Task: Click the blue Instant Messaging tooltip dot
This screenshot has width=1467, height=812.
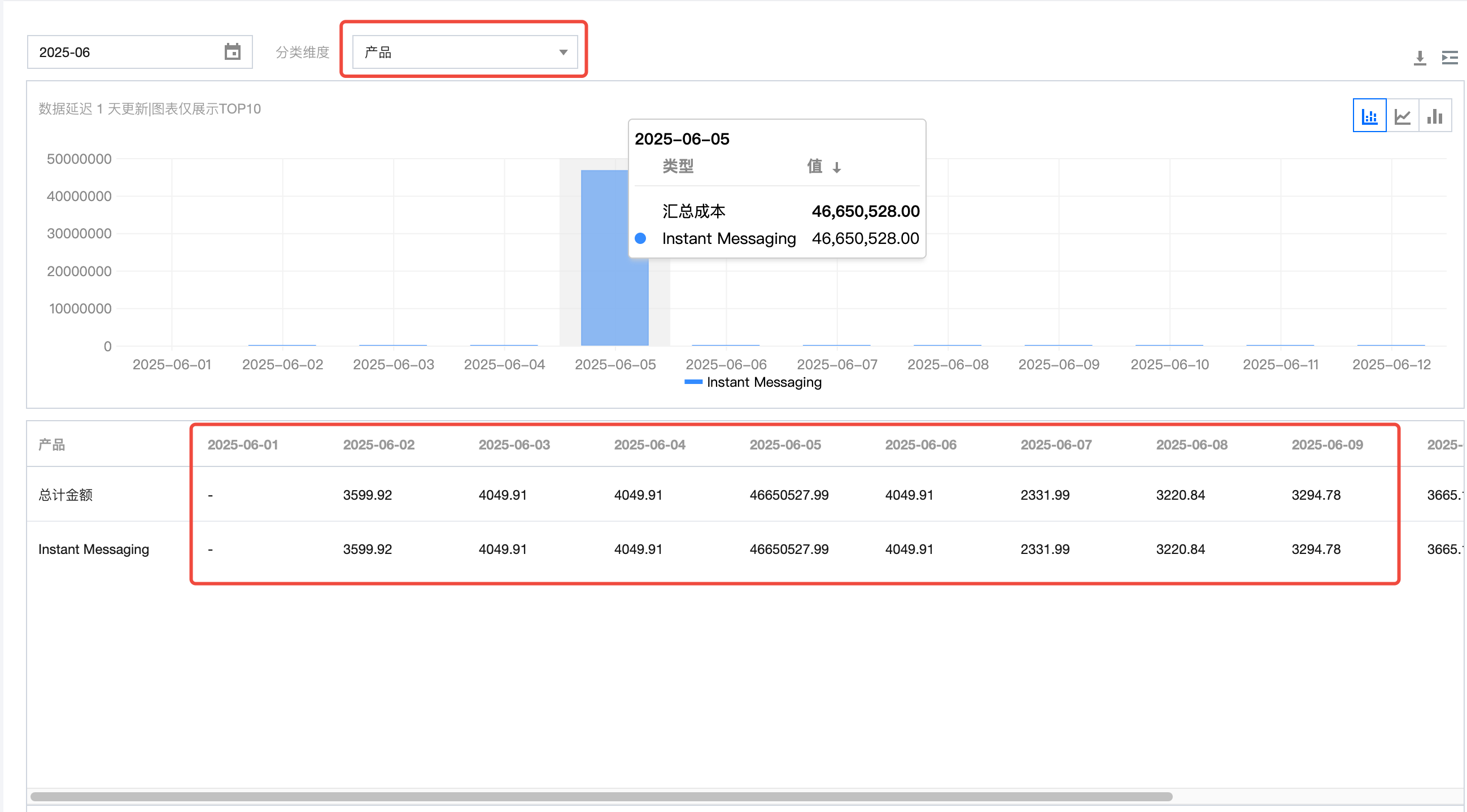Action: (640, 238)
